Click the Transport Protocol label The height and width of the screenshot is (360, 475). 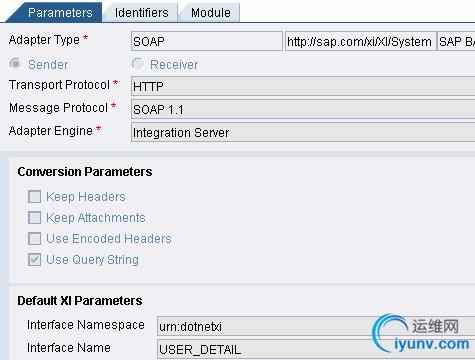point(59,85)
